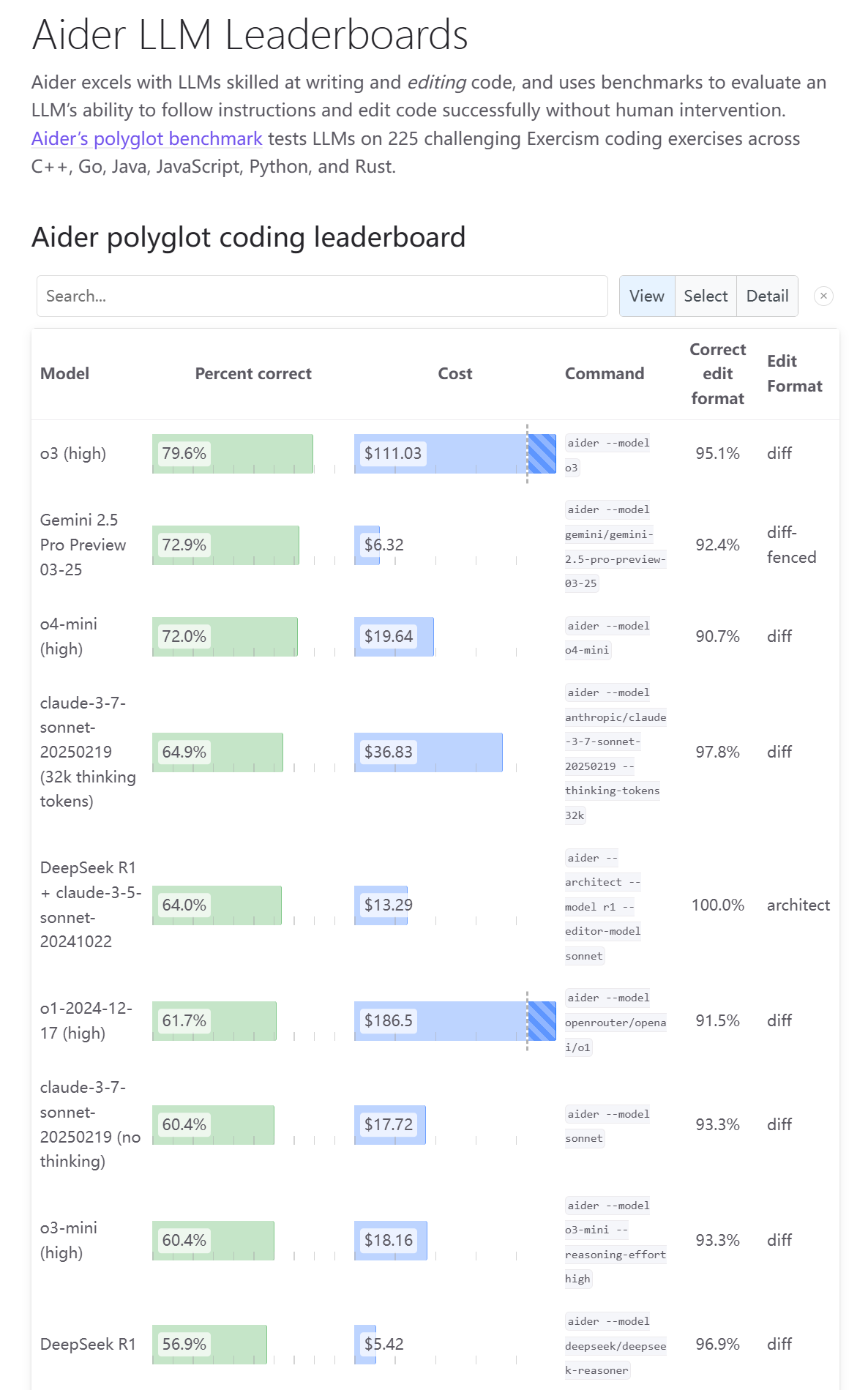Open the Detail mode
The image size is (868, 1390).
pos(768,296)
